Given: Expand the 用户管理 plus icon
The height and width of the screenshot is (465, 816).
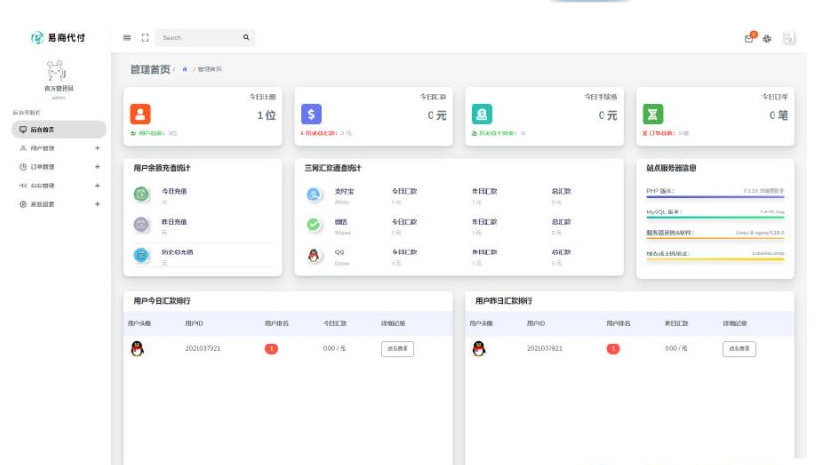Looking at the screenshot, I should click(x=97, y=148).
